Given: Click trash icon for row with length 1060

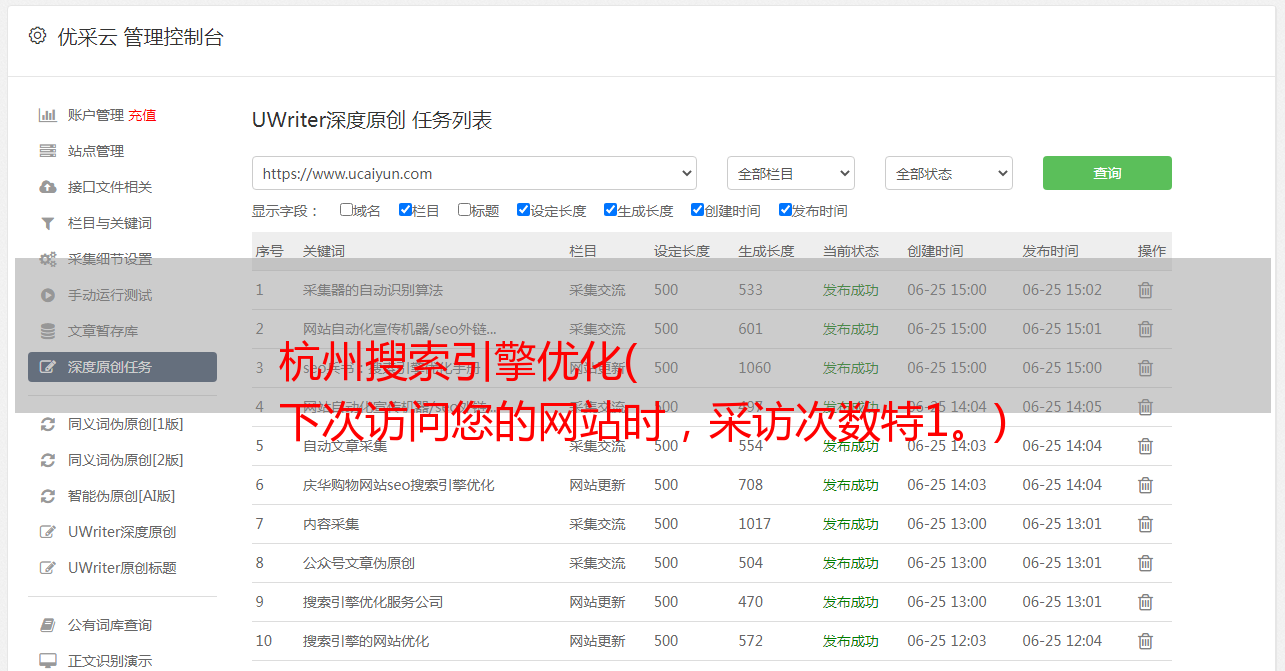Looking at the screenshot, I should click(x=1146, y=368).
